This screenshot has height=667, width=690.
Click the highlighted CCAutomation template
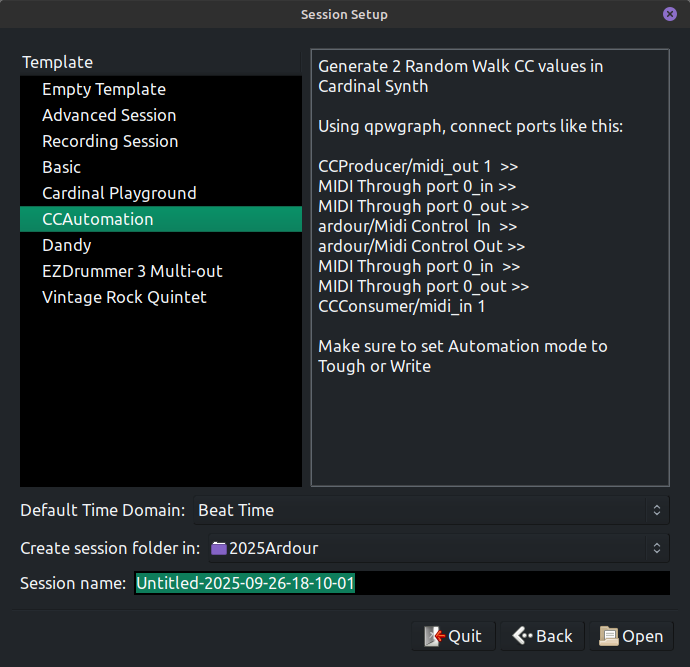click(98, 219)
